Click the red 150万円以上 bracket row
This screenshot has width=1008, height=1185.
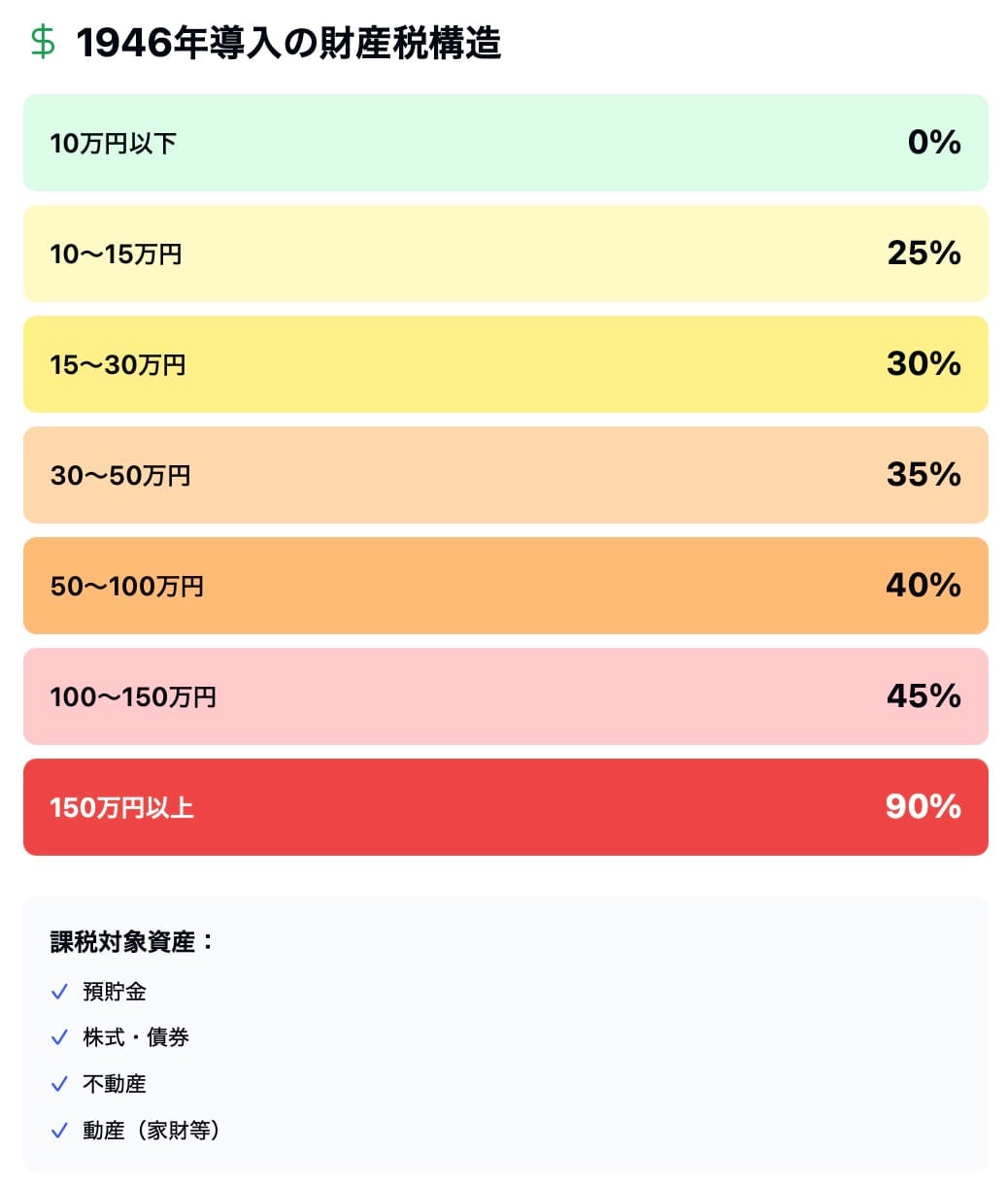coord(505,807)
